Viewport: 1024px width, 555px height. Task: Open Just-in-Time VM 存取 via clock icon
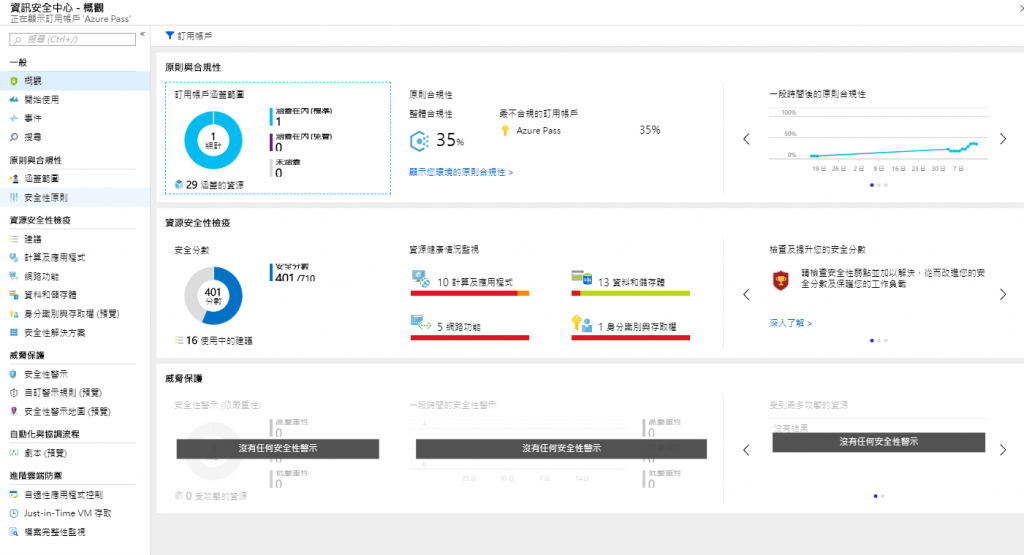(x=14, y=513)
